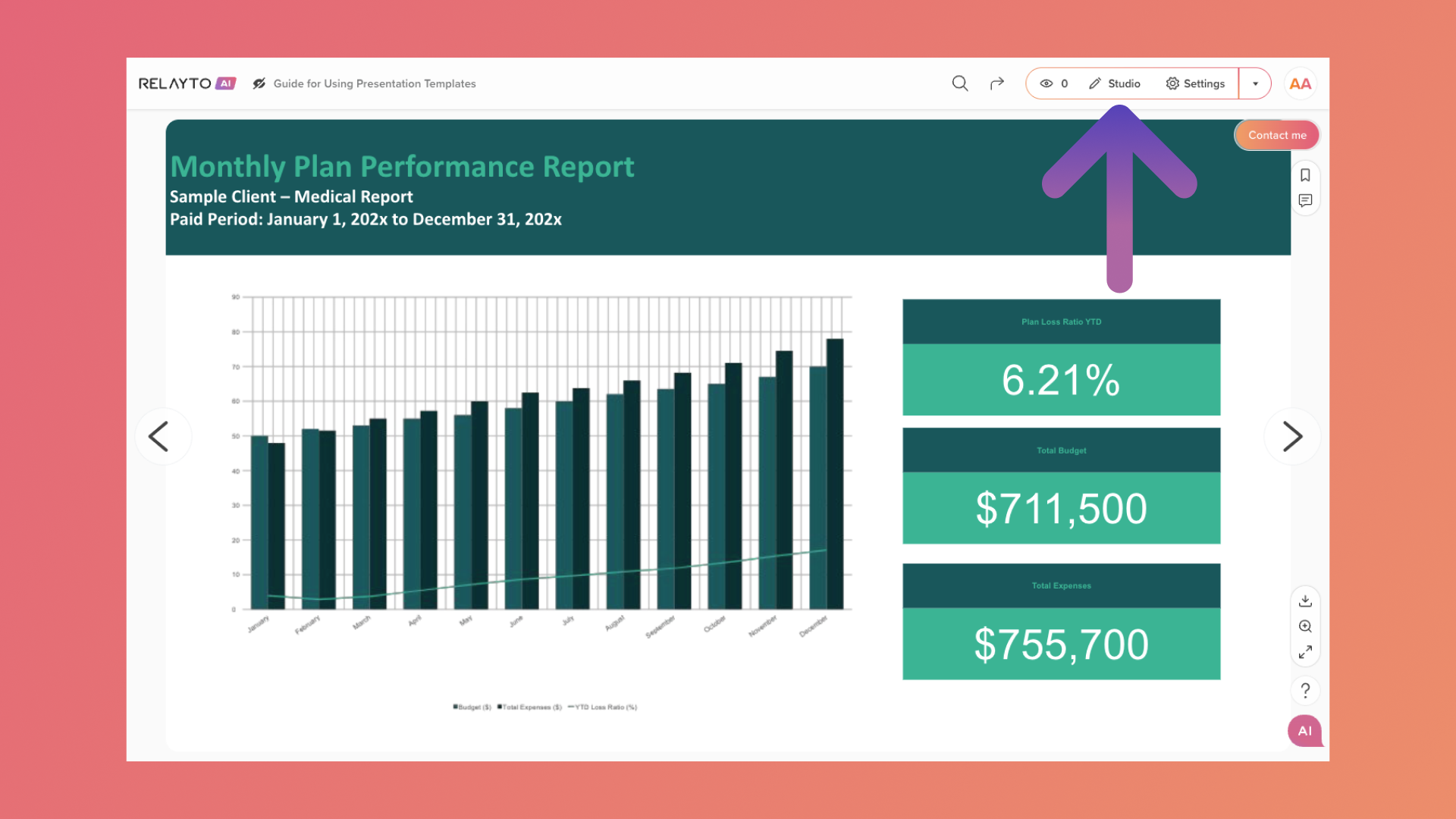Click the RELAYTO AI logo link

[x=187, y=83]
